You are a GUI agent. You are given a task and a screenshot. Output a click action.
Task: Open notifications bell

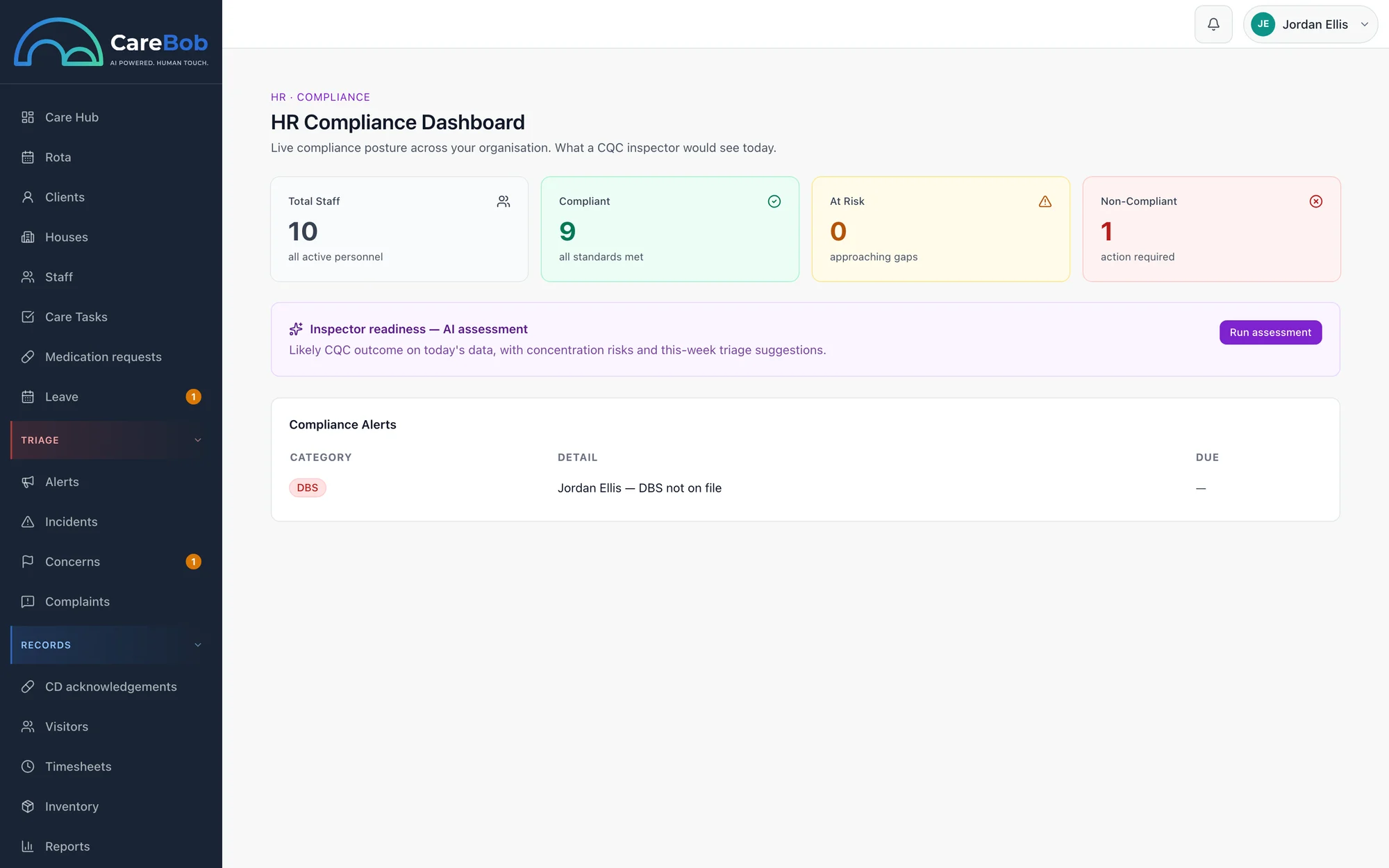pyautogui.click(x=1213, y=24)
